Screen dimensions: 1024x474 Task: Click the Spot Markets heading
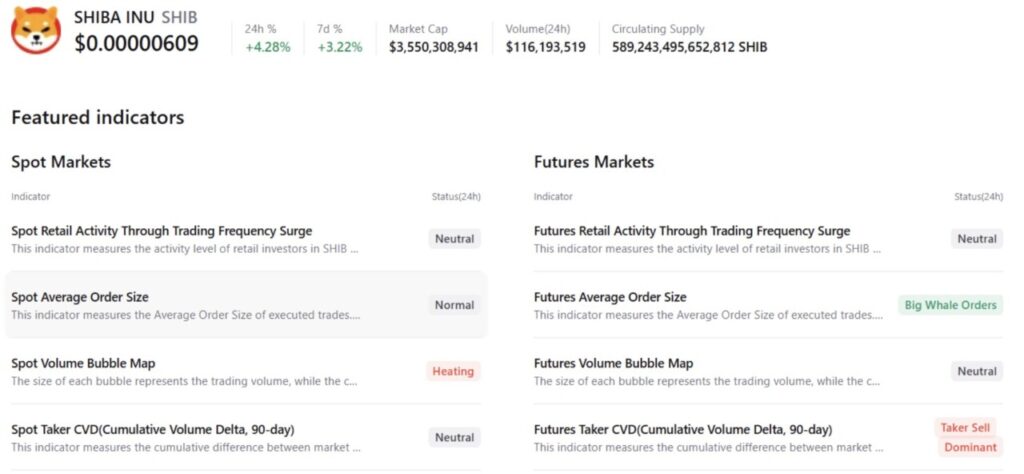click(x=61, y=162)
